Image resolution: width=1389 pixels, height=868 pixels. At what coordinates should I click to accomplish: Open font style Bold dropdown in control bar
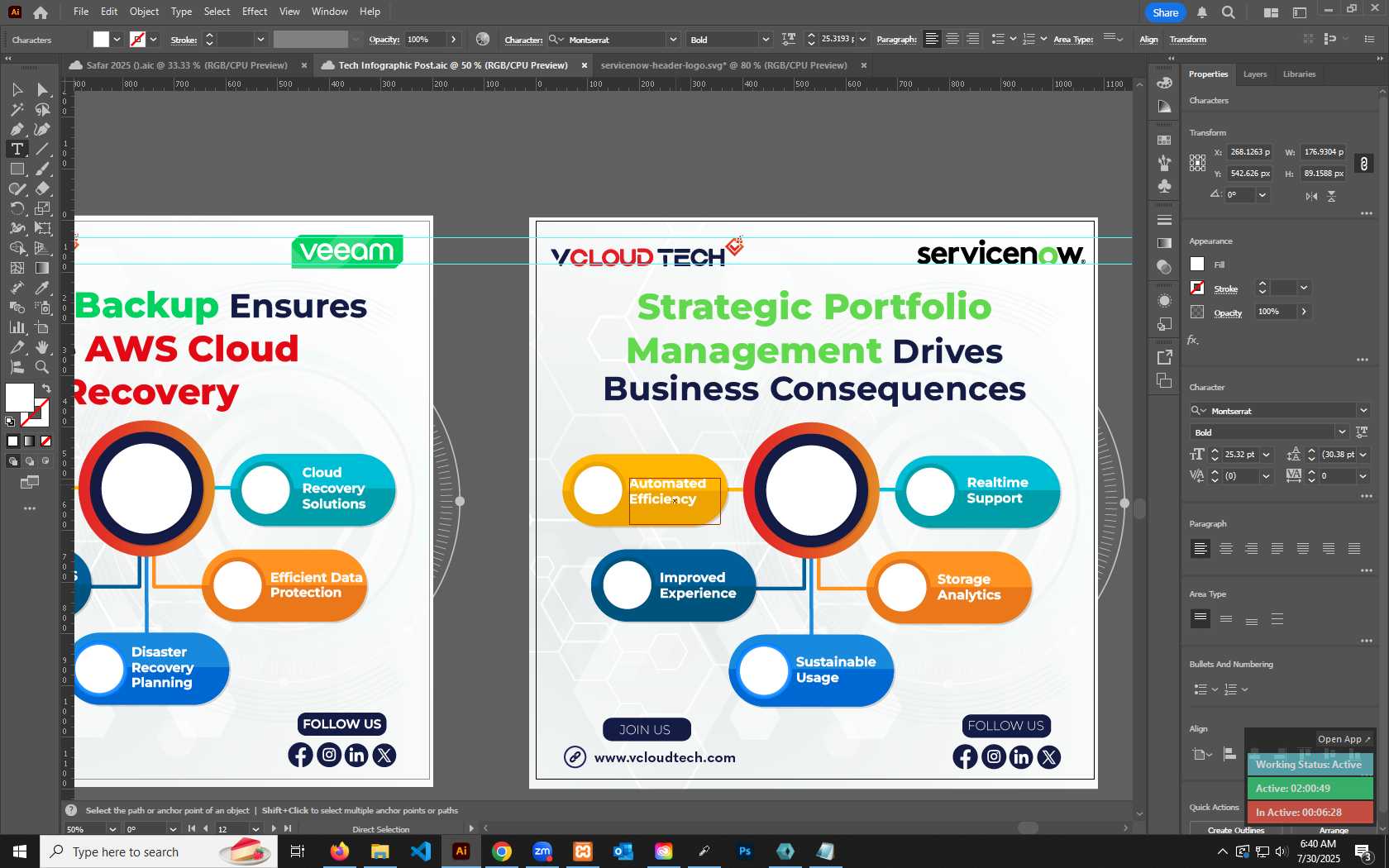[765, 40]
